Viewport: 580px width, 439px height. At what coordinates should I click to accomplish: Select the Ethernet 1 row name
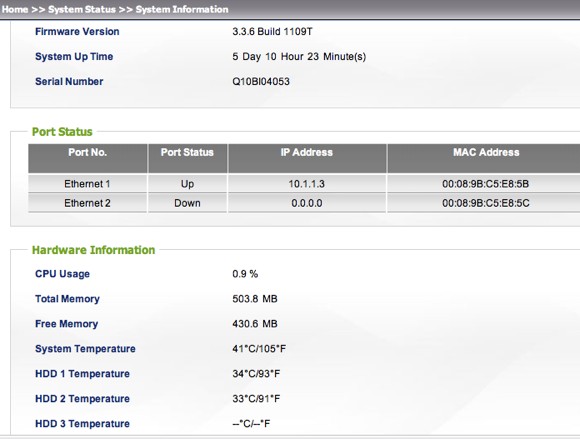coord(87,184)
